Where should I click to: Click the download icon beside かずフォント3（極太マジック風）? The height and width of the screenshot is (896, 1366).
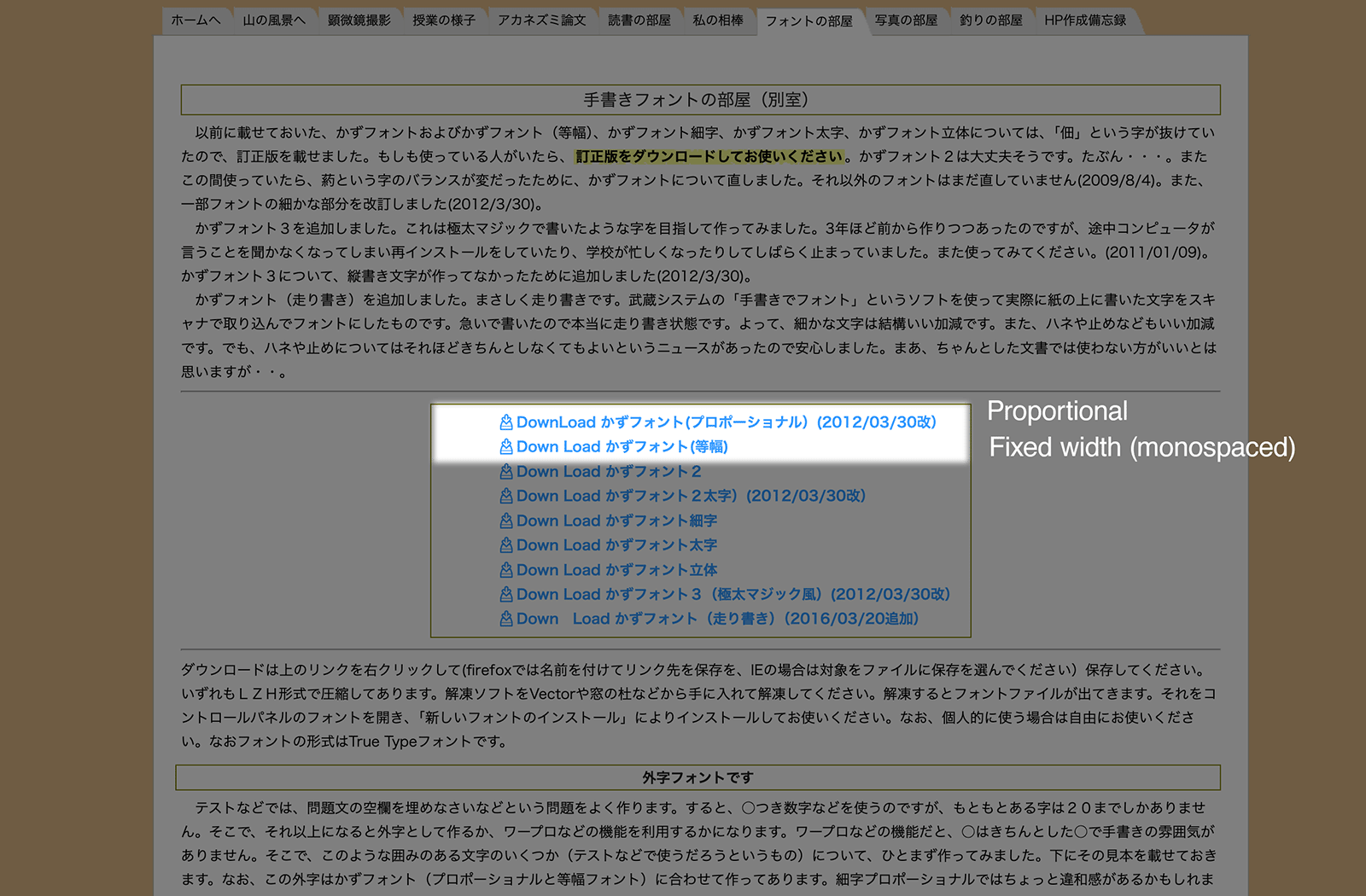[x=505, y=594]
